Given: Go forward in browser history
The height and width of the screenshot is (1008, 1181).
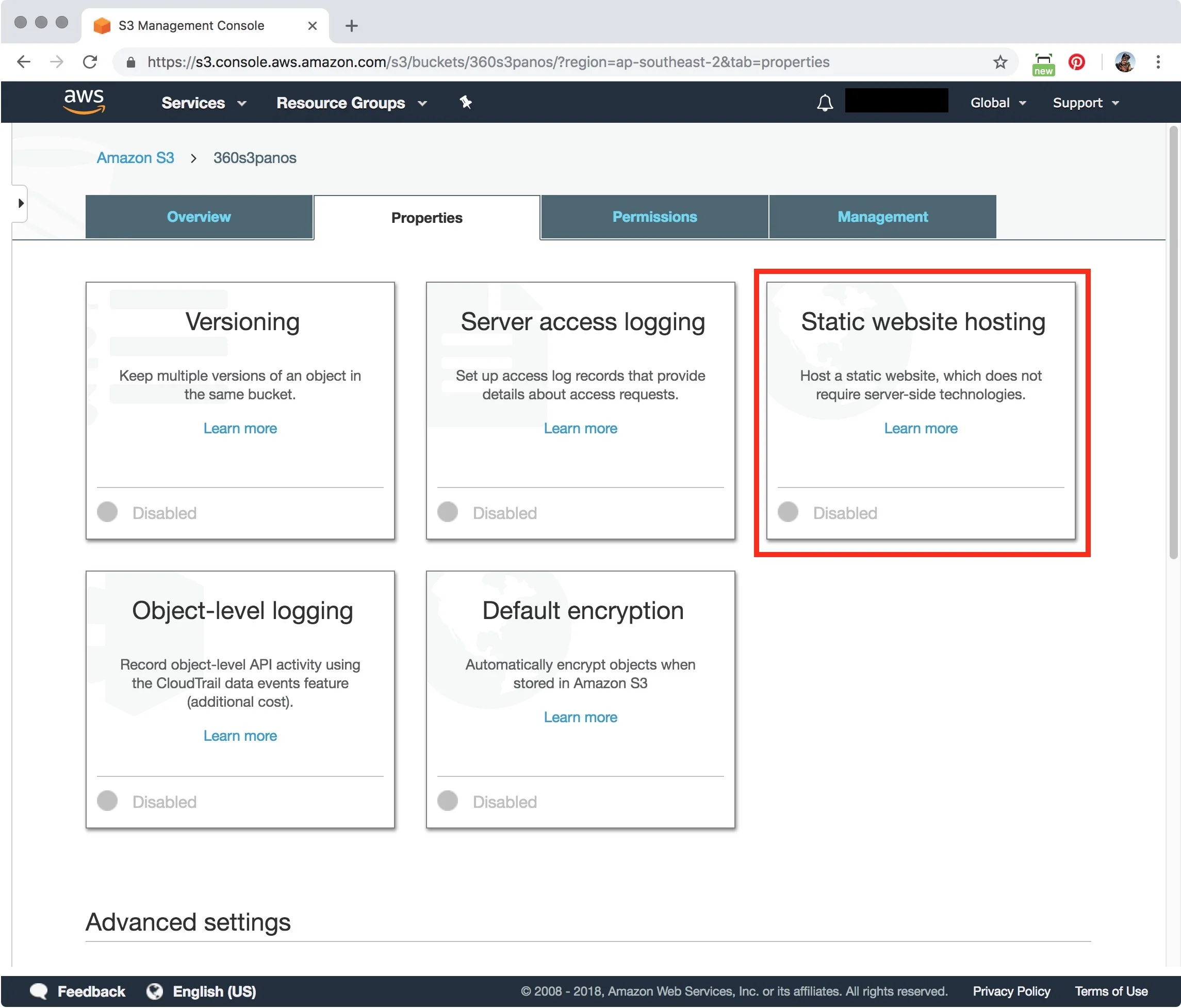Looking at the screenshot, I should click(x=56, y=61).
